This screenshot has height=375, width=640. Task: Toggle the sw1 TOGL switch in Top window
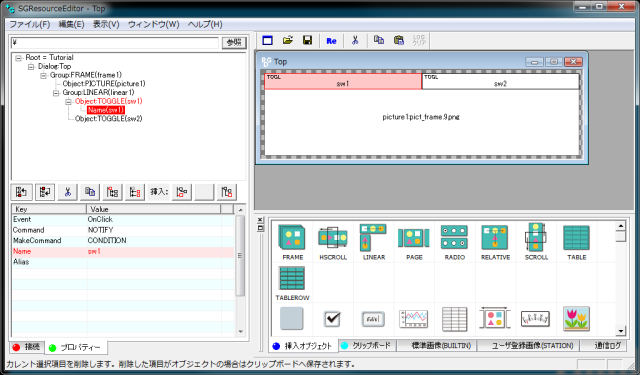coord(343,81)
